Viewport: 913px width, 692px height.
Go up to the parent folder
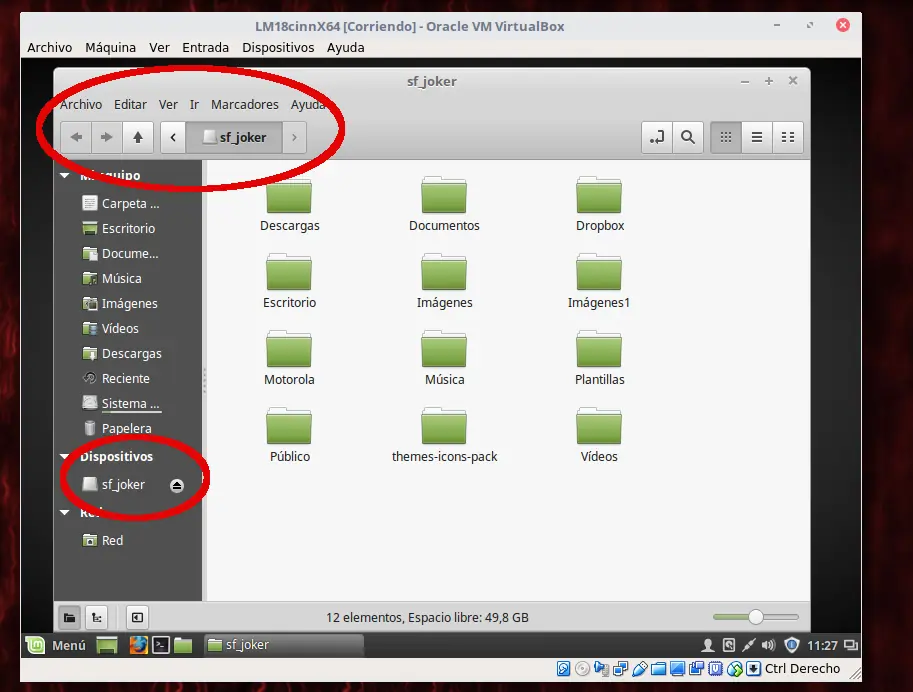138,137
